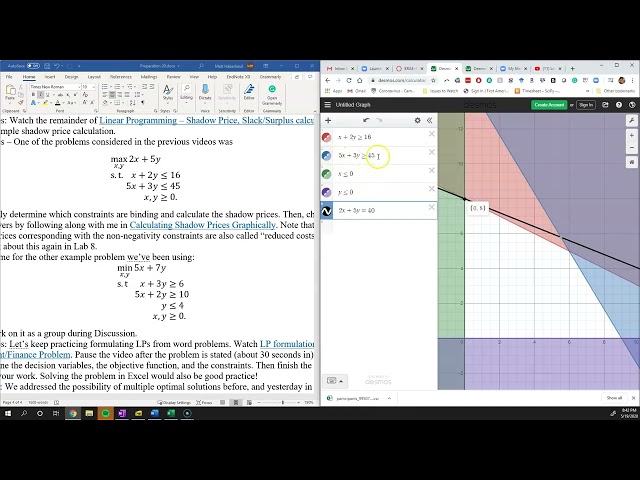Click the active Desmos browser tab
This screenshot has width=640, height=480.
pos(444,69)
